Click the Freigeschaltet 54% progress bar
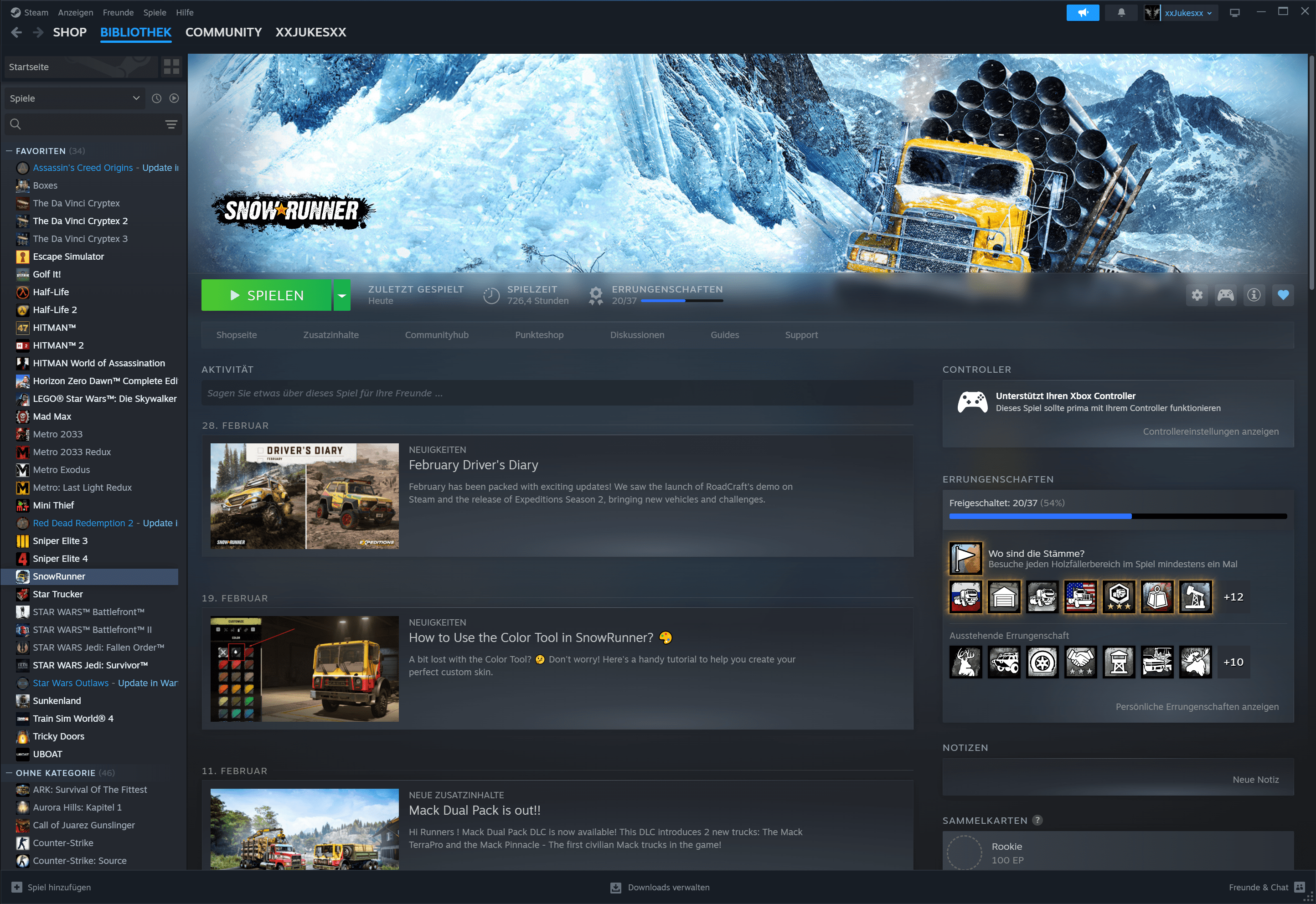 1118,516
